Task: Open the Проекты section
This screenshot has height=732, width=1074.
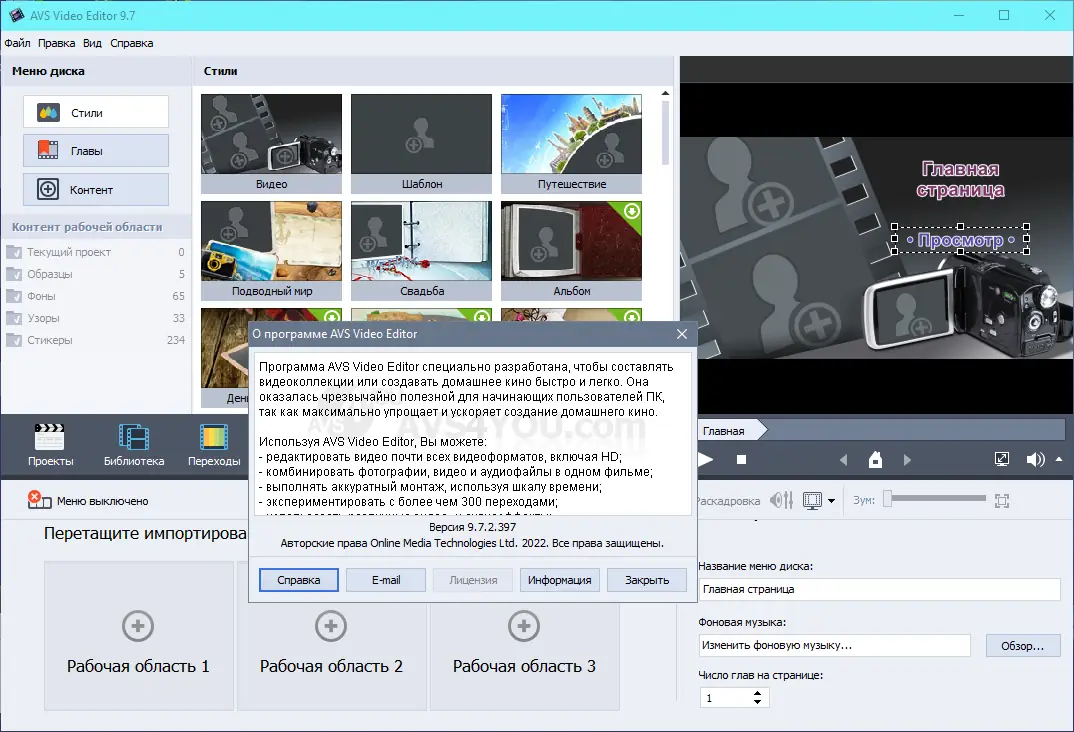Action: (x=50, y=445)
